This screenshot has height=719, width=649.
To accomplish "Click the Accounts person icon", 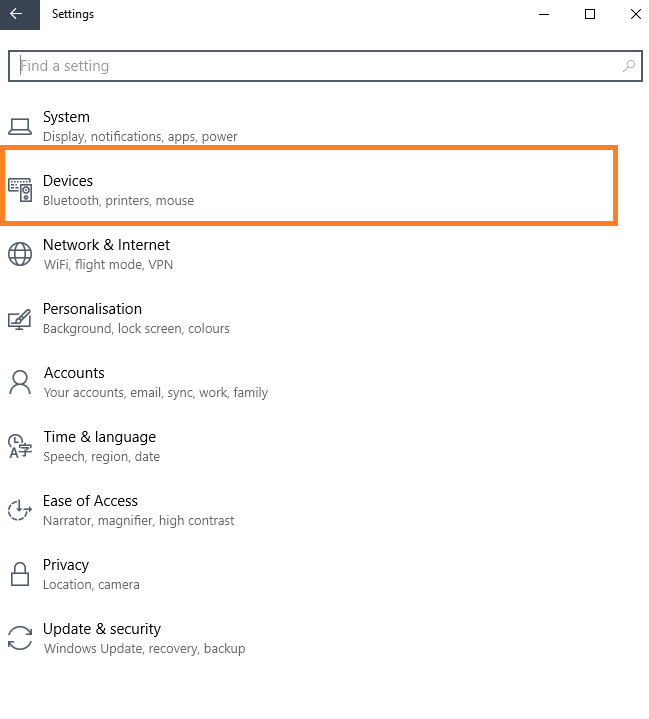I will [x=20, y=382].
